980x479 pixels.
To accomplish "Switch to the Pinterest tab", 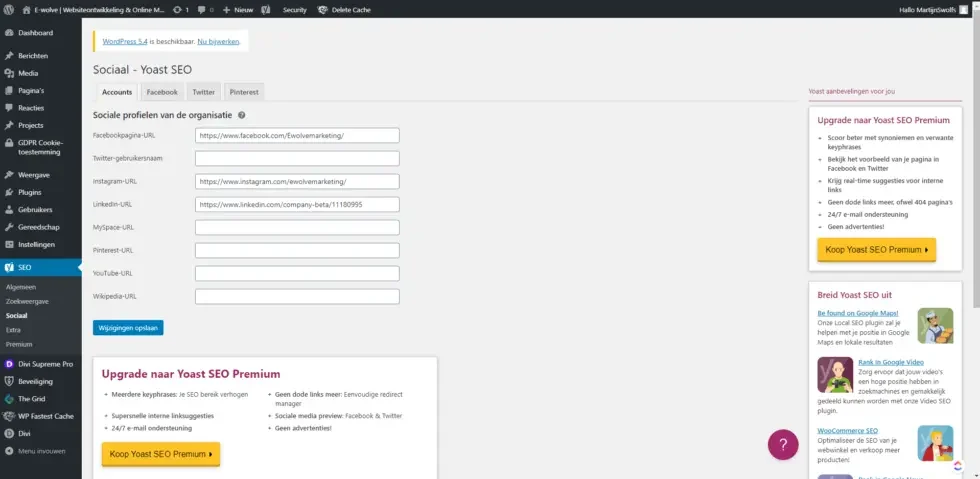I will coord(244,92).
